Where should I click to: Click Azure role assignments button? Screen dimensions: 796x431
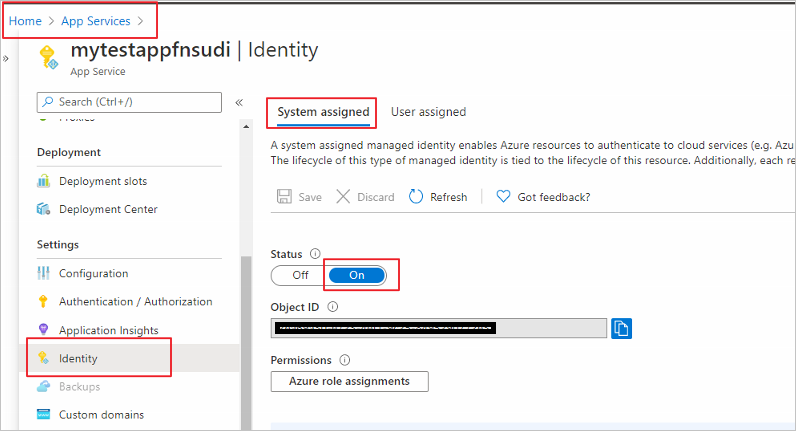click(x=349, y=381)
